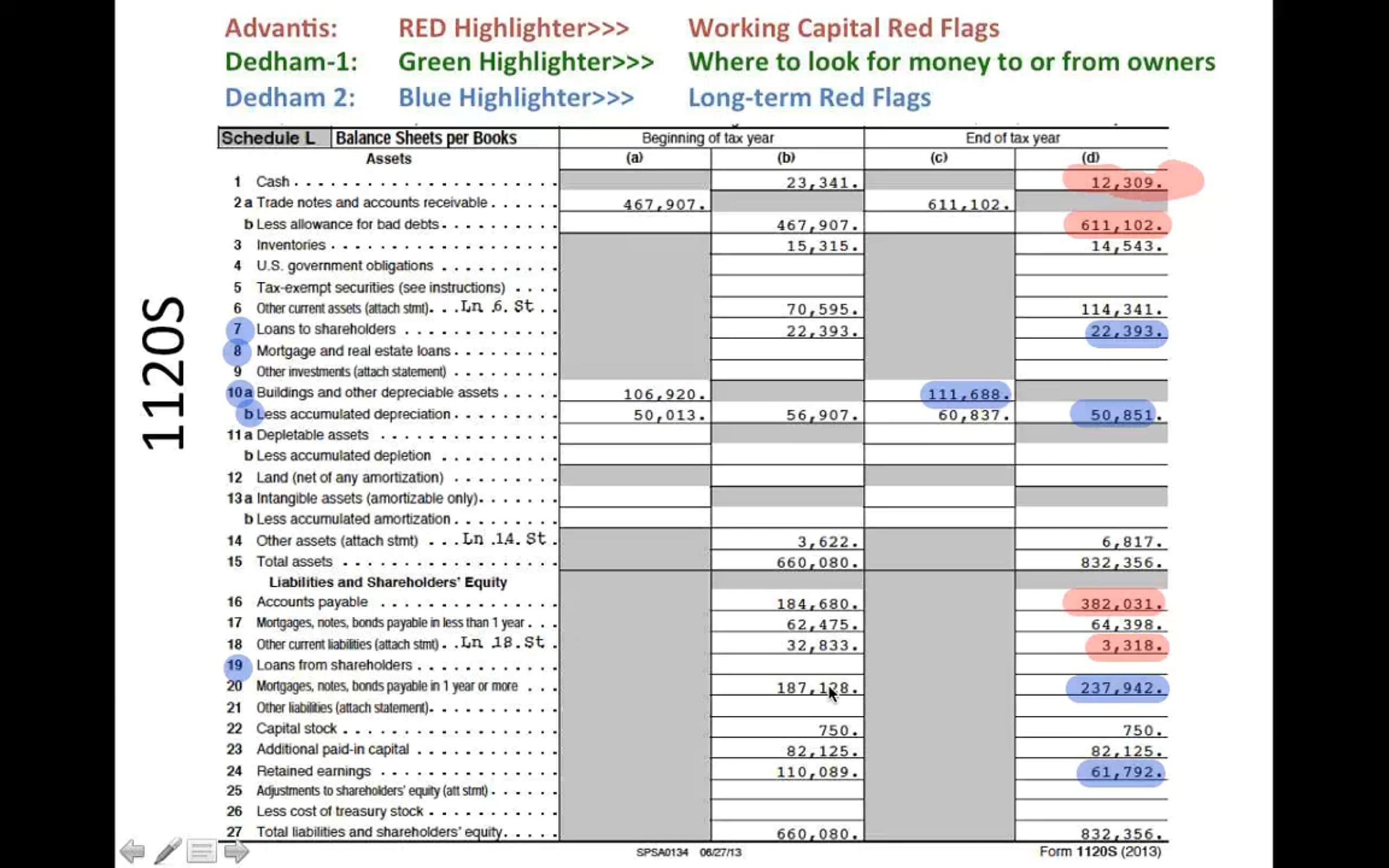
Task: Click the blue-circled line 19 number
Action: (235, 665)
